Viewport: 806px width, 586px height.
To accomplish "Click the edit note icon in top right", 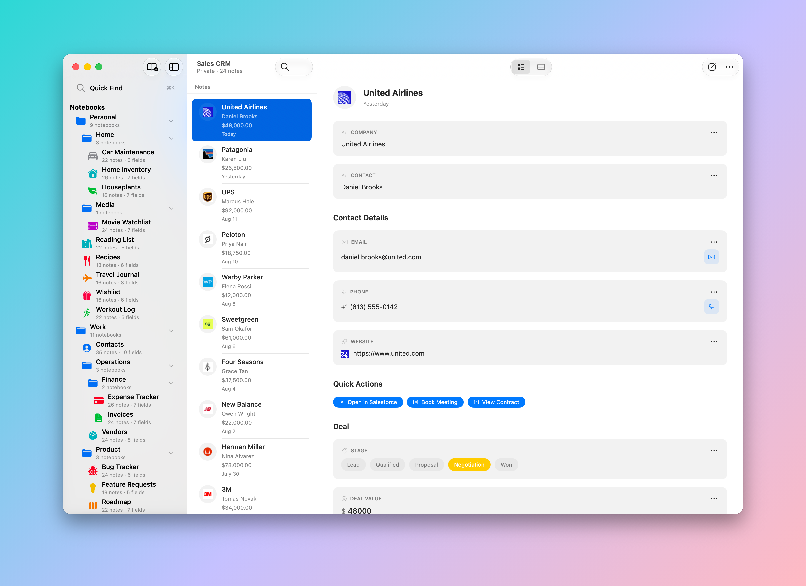I will click(x=712, y=67).
